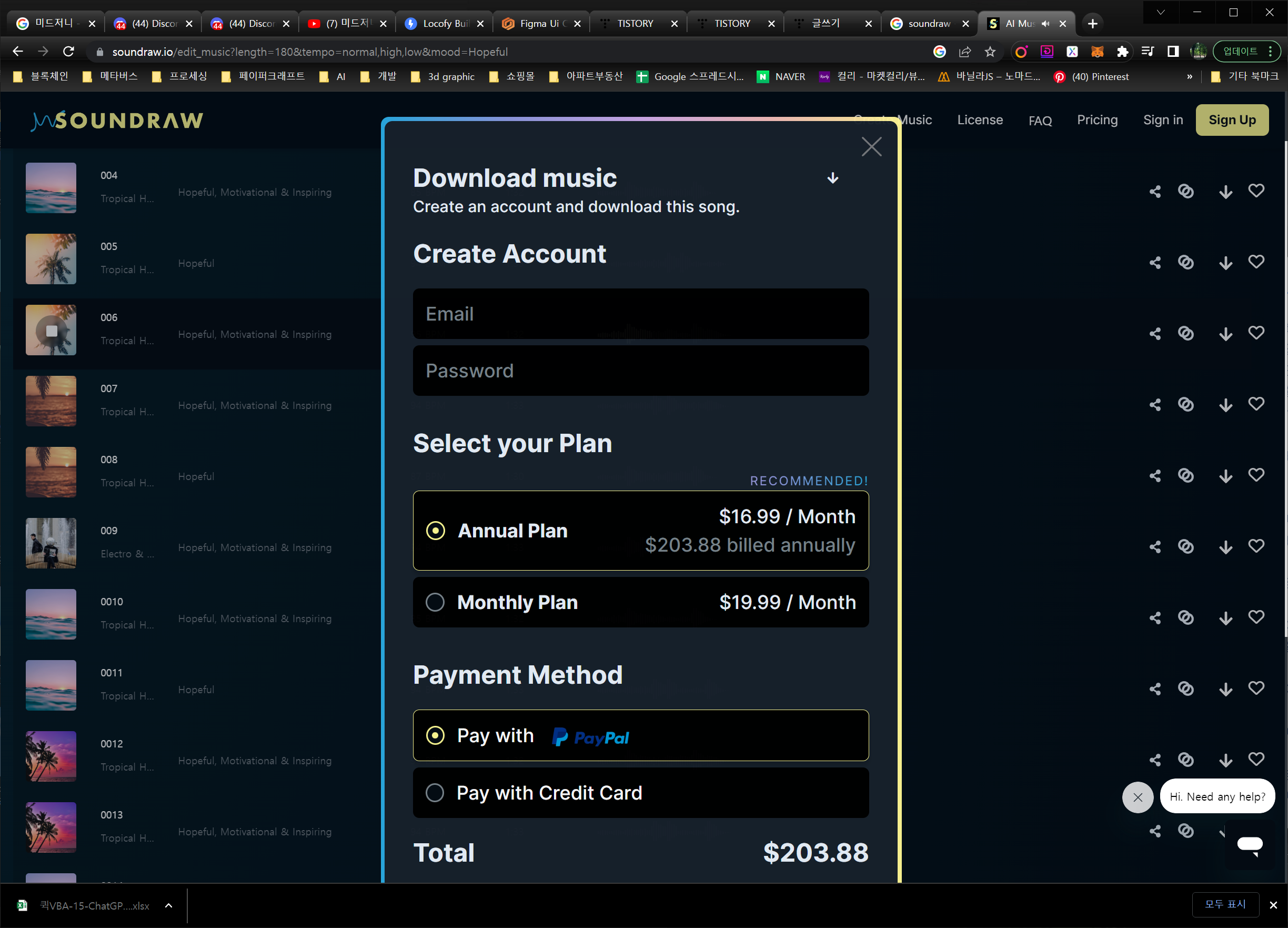Share track 004 using share icon
The image size is (1288, 928).
[x=1154, y=192]
